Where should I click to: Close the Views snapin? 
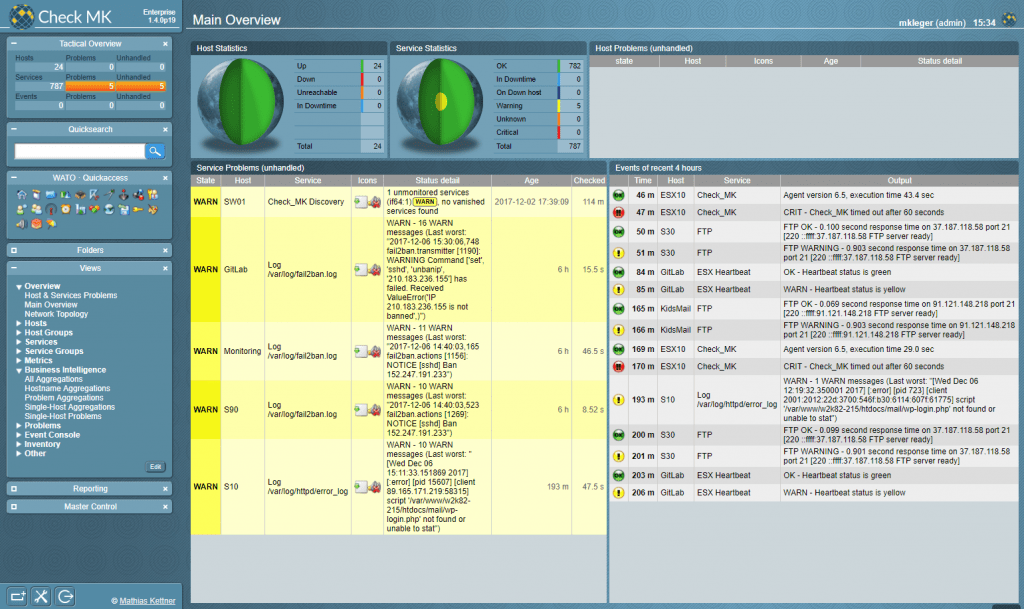165,268
